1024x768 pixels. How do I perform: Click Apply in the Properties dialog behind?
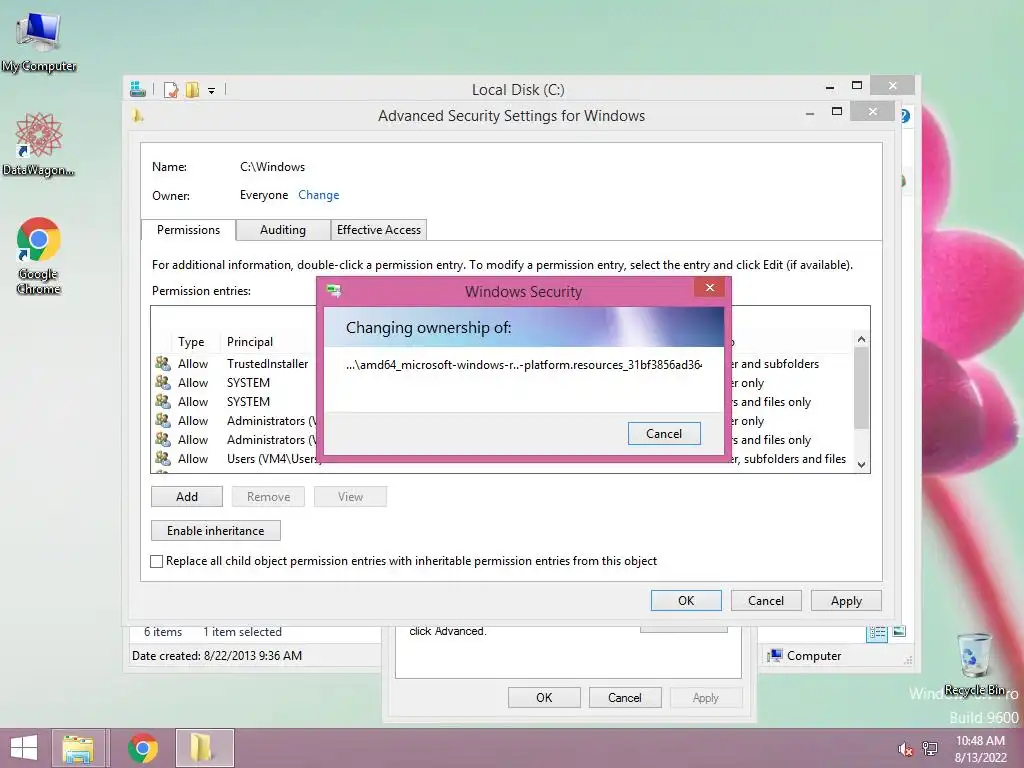tap(706, 697)
